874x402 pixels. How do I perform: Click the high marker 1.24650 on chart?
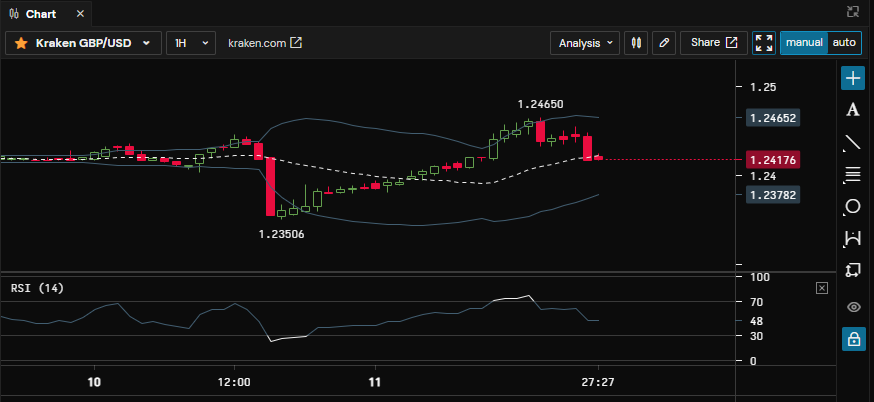tap(540, 104)
